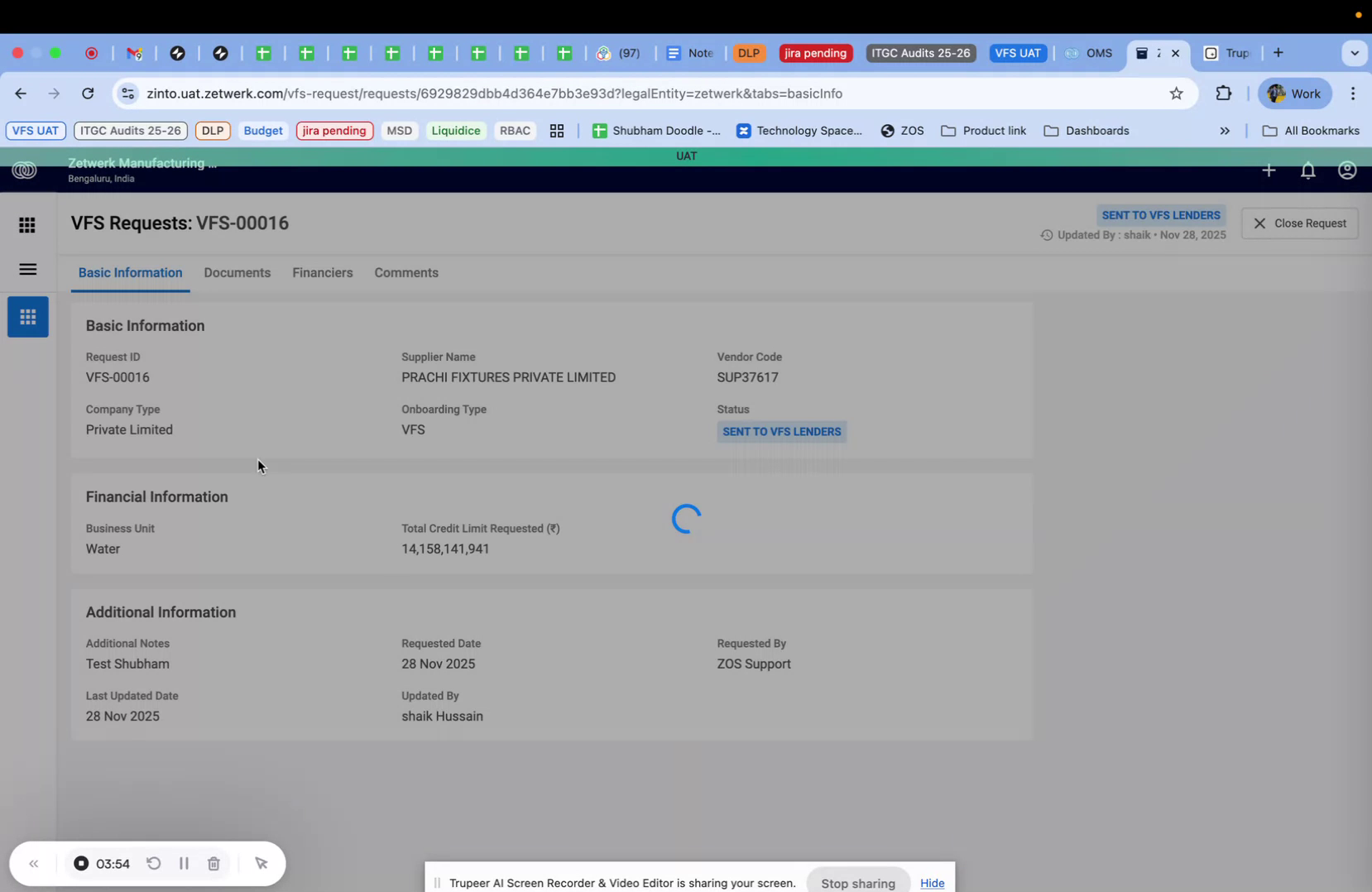Expand hidden bookmarks via double-arrow chevron
The image size is (1372, 892).
pyautogui.click(x=1225, y=131)
